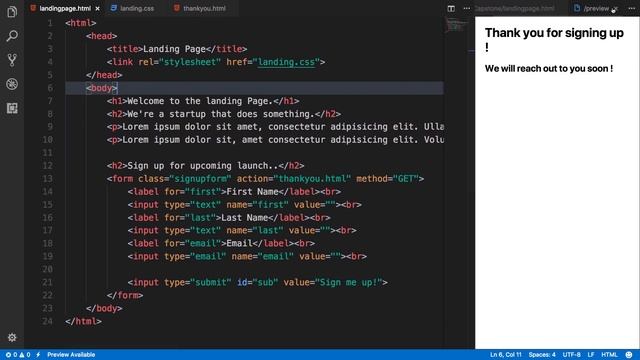Click 'Welcome to the landing Page.' heading code
640x360 pixels.
point(200,101)
